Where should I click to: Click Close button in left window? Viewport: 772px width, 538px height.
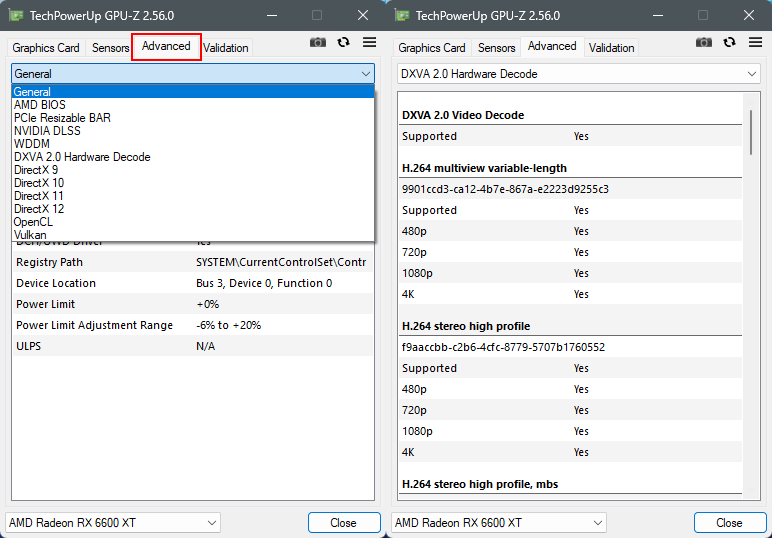click(344, 523)
